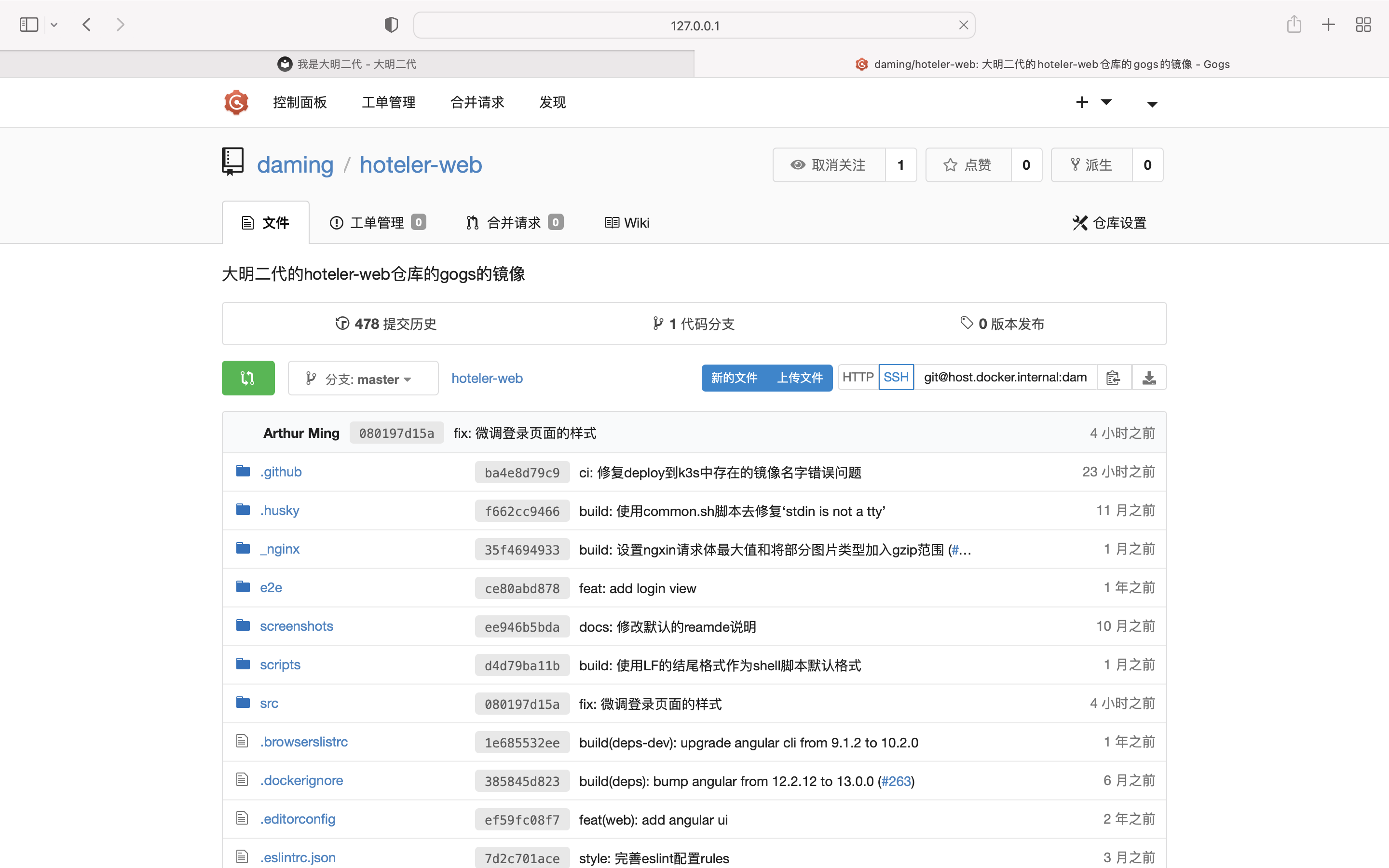Click the privacy shield icon
Image resolution: width=1389 pixels, height=868 pixels.
click(x=391, y=25)
